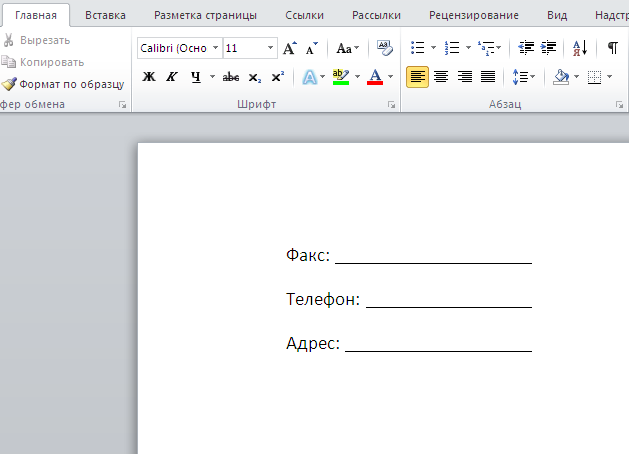The width and height of the screenshot is (629, 454).
Task: Click the word Адрес: in the document
Action: tap(313, 343)
